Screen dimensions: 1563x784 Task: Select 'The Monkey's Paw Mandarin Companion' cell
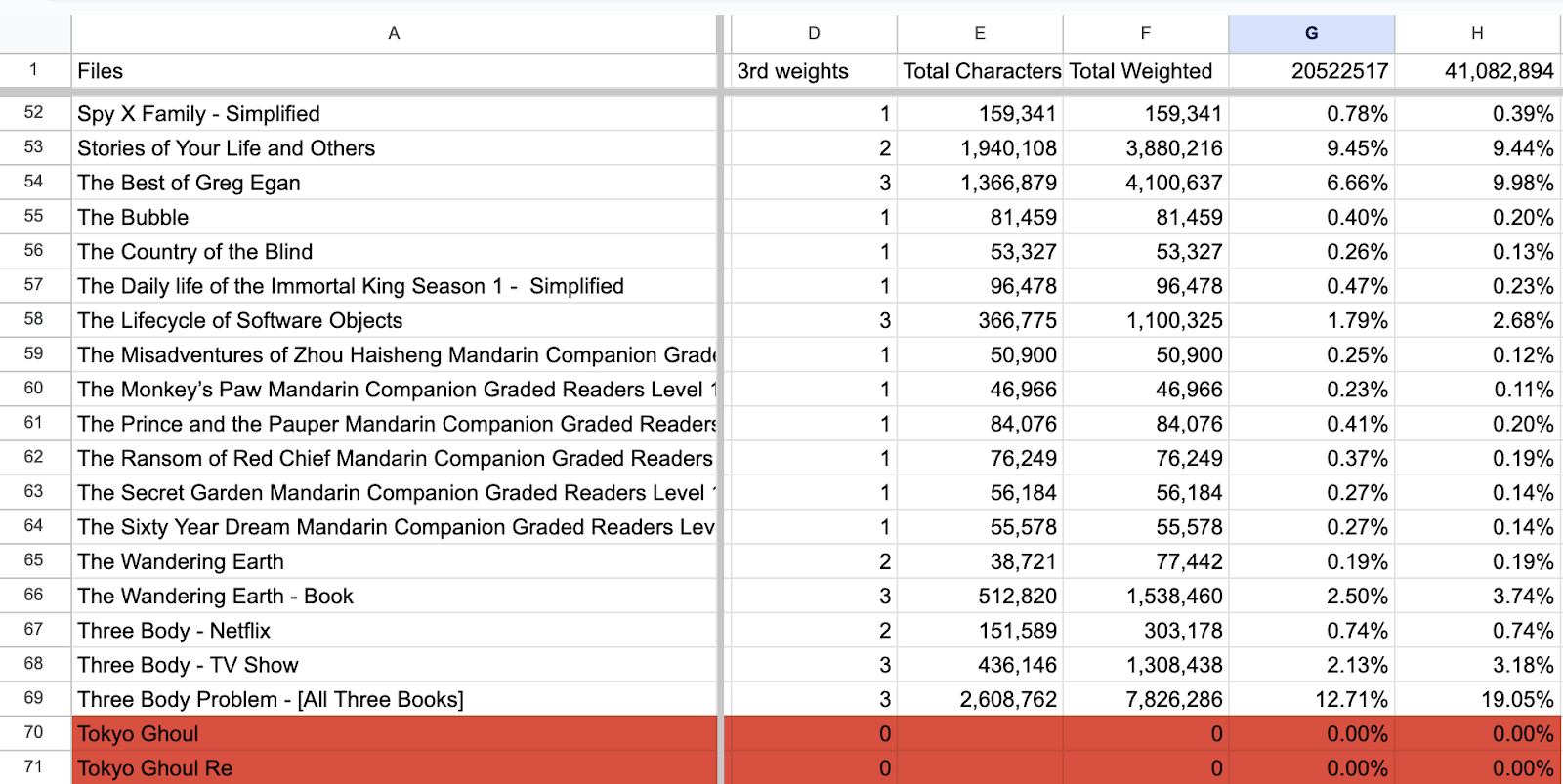coord(394,390)
